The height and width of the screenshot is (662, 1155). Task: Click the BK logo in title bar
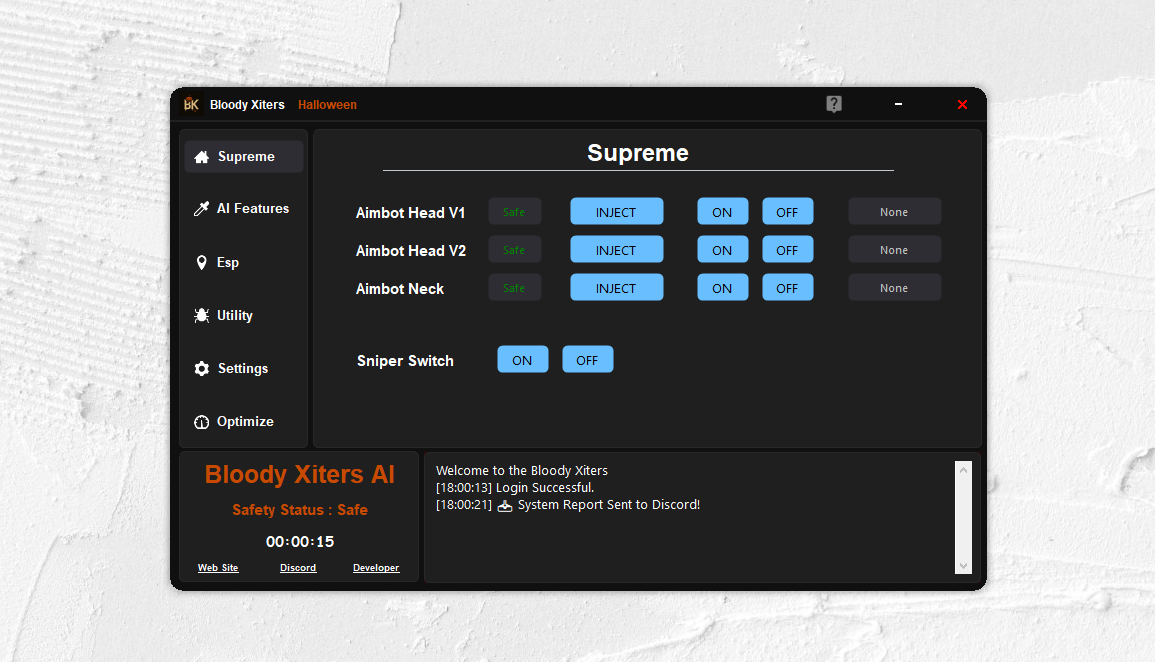click(x=191, y=104)
